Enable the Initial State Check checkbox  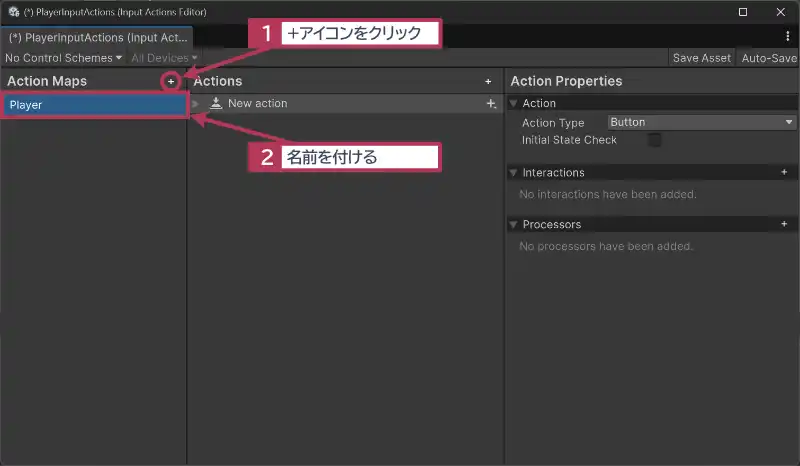tap(654, 141)
